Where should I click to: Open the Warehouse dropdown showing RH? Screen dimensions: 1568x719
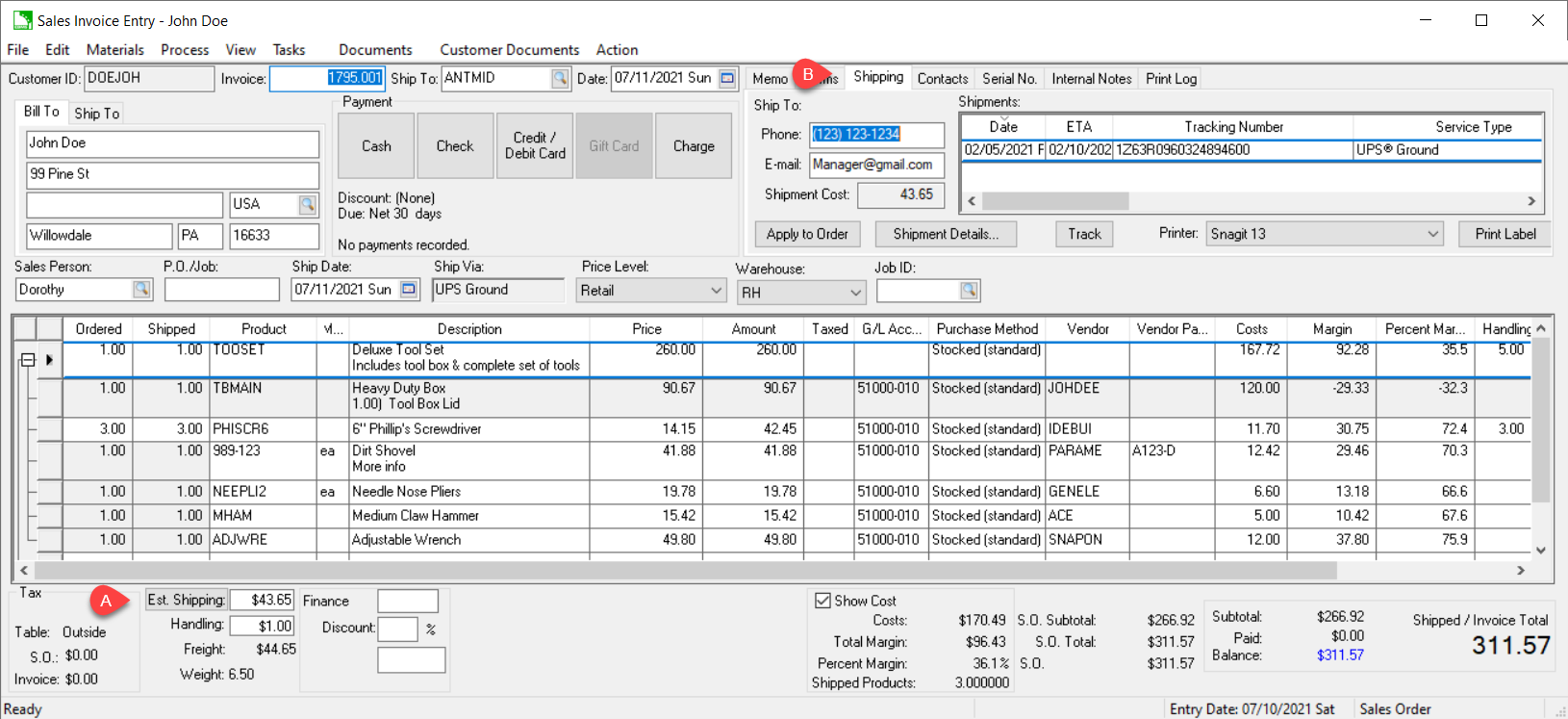[855, 293]
